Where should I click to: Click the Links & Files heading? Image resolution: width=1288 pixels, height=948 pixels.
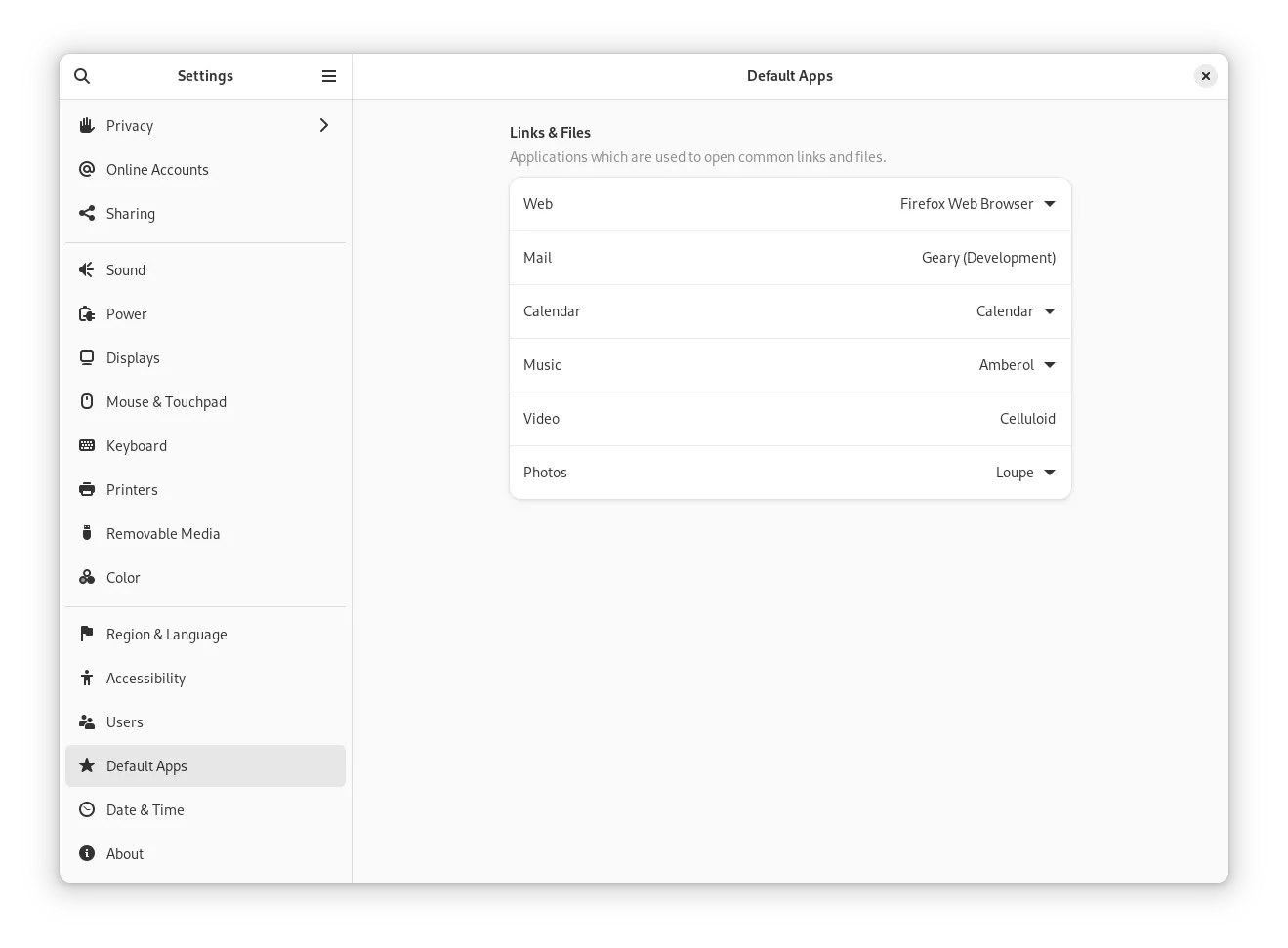550,133
